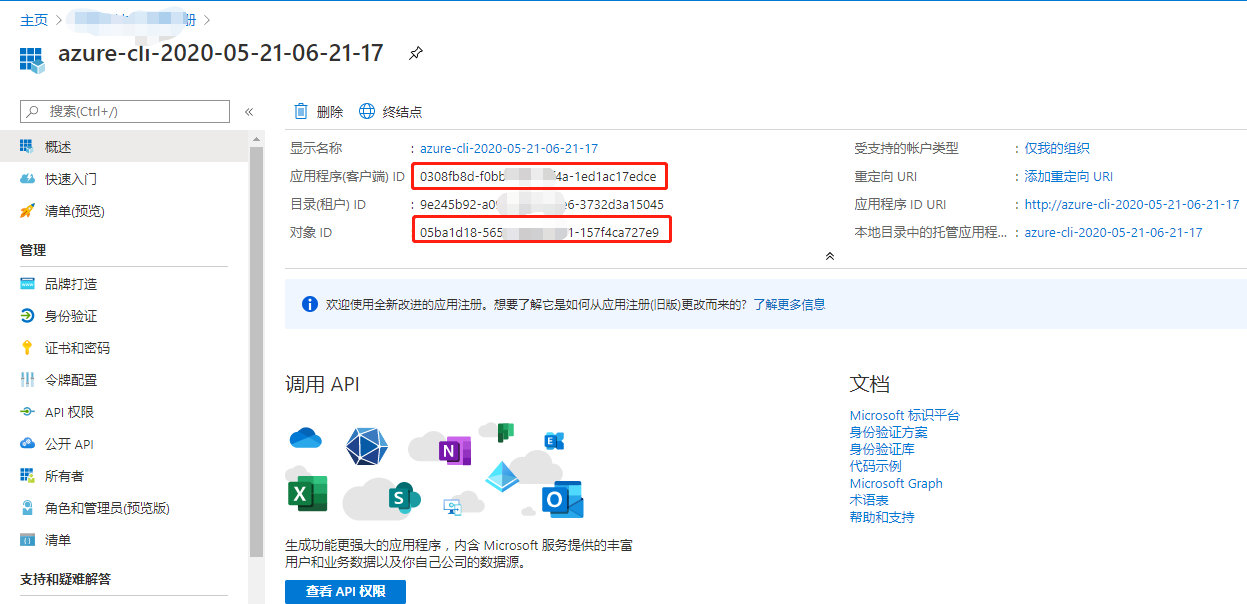Click the key icon for 证书和密码
Image resolution: width=1247 pixels, height=604 pixels.
(27, 348)
